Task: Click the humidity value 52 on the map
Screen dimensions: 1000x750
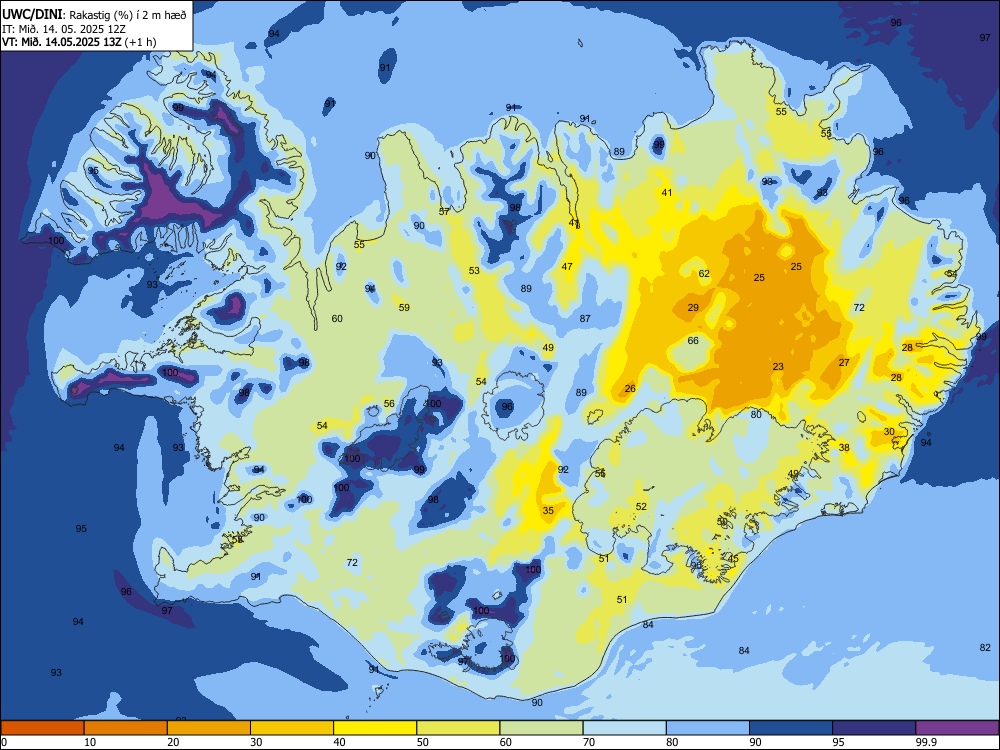Action: [642, 506]
